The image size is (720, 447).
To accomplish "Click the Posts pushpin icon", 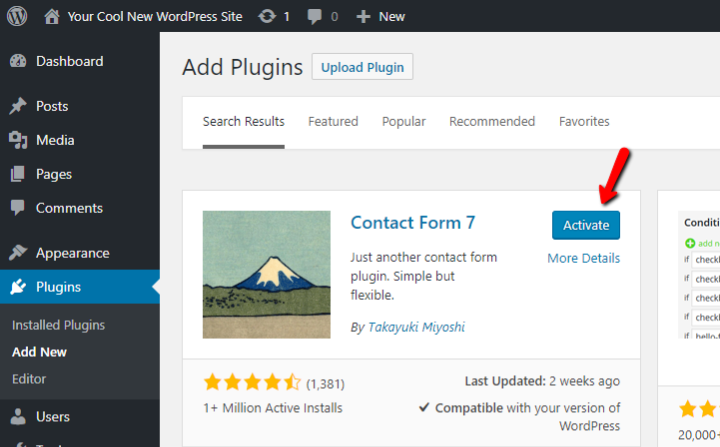I will pyautogui.click(x=18, y=106).
